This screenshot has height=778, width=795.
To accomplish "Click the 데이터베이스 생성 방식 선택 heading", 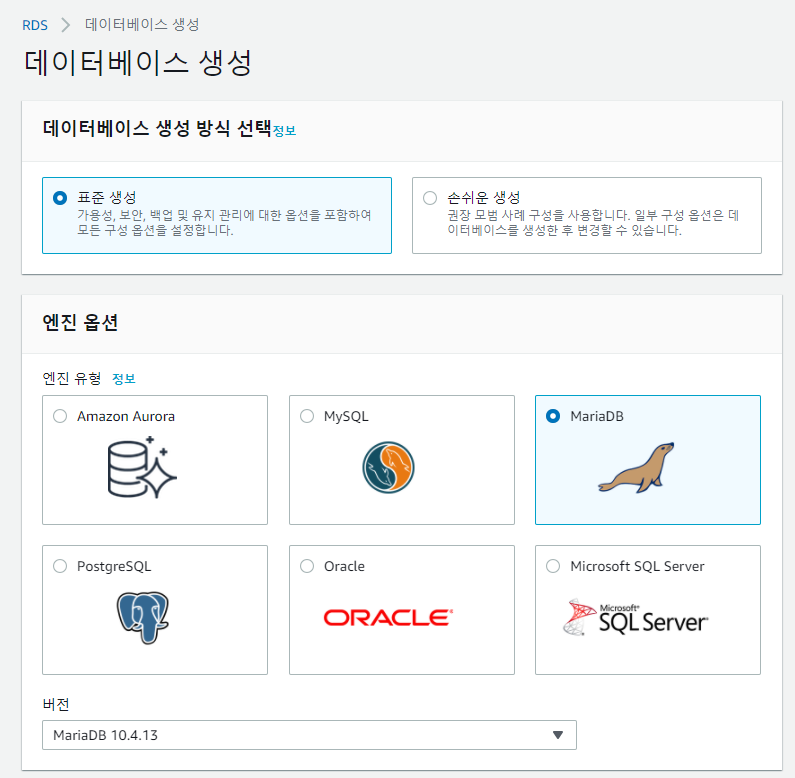I will click(157, 128).
